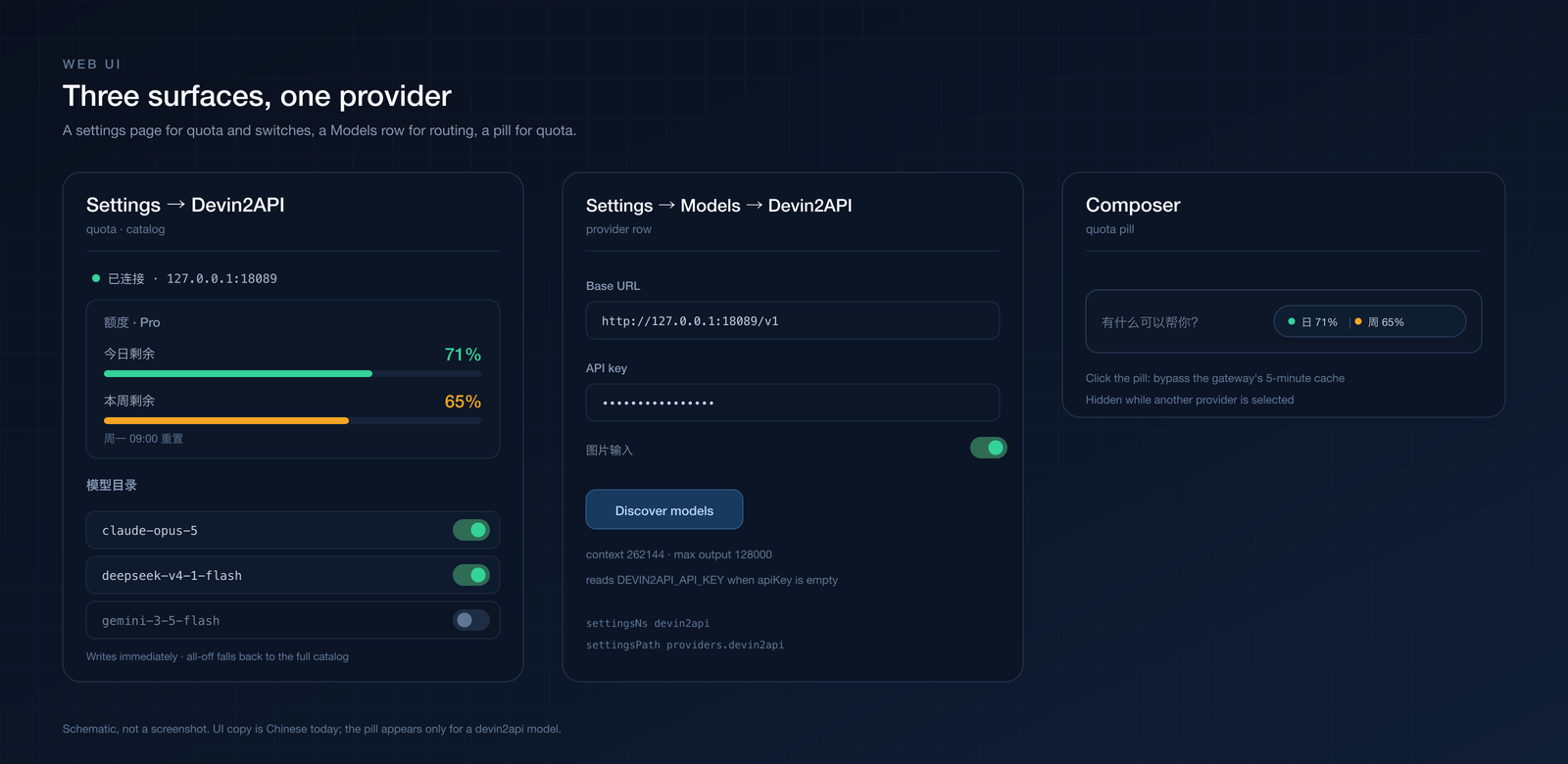Click the settingsNs devin2api line

click(648, 623)
